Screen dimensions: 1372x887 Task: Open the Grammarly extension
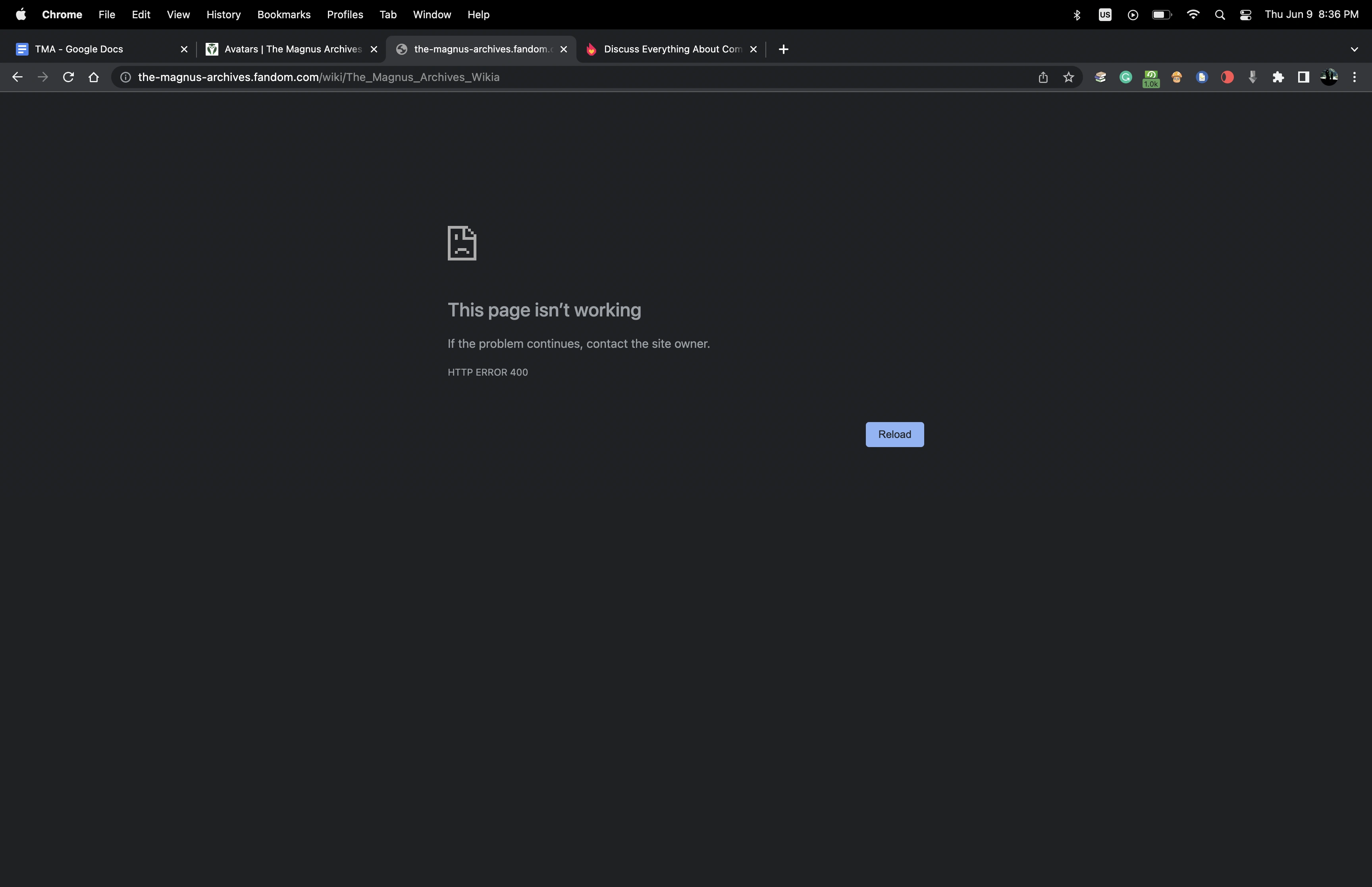(1125, 77)
